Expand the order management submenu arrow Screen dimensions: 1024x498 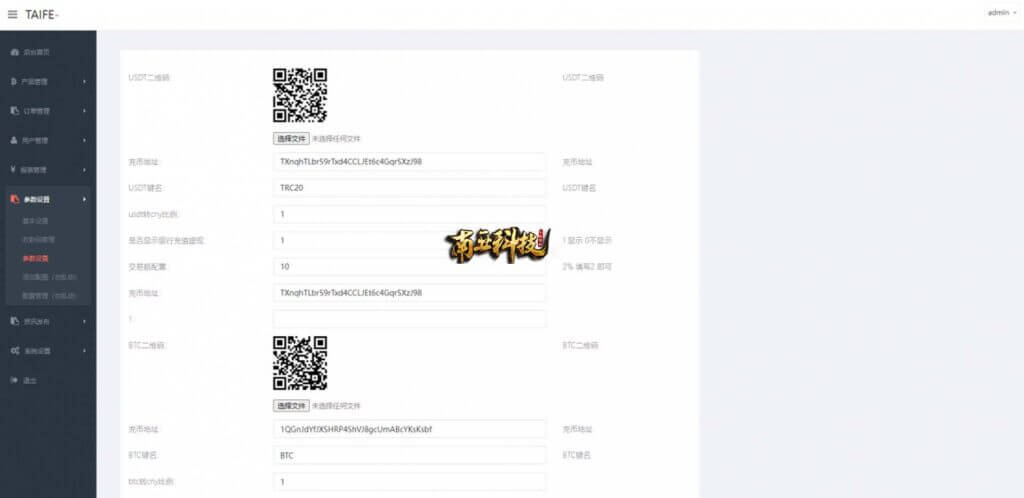[85, 111]
